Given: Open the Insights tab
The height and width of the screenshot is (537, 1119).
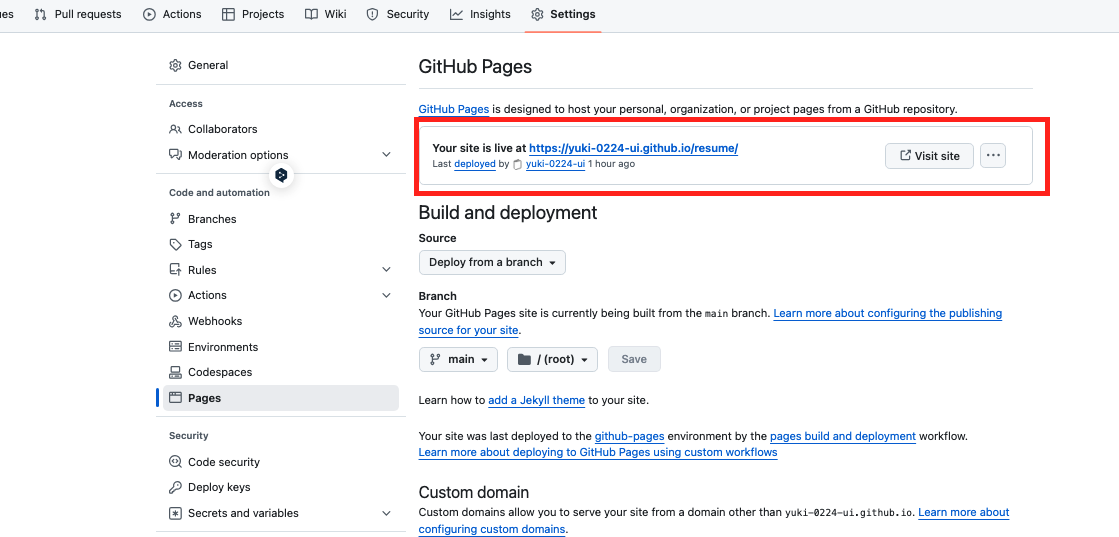Looking at the screenshot, I should (x=480, y=14).
